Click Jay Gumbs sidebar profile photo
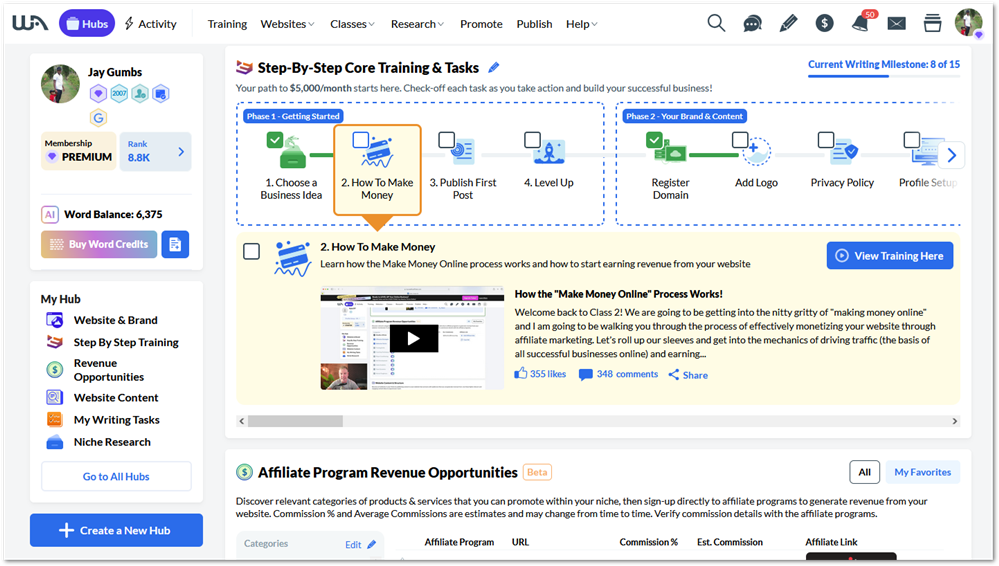Image resolution: width=999 pixels, height=566 pixels. tap(61, 83)
